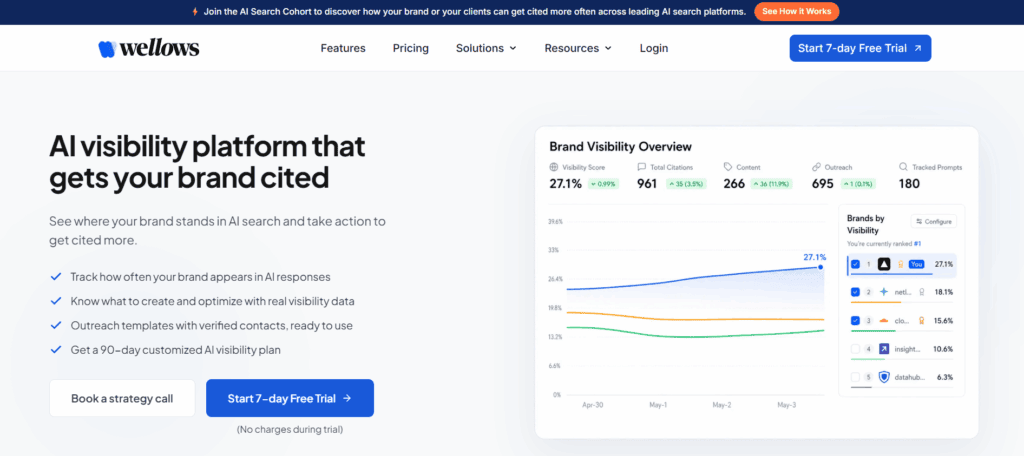Click the link icon beside Outreach
The width and height of the screenshot is (1024, 456).
pos(816,167)
